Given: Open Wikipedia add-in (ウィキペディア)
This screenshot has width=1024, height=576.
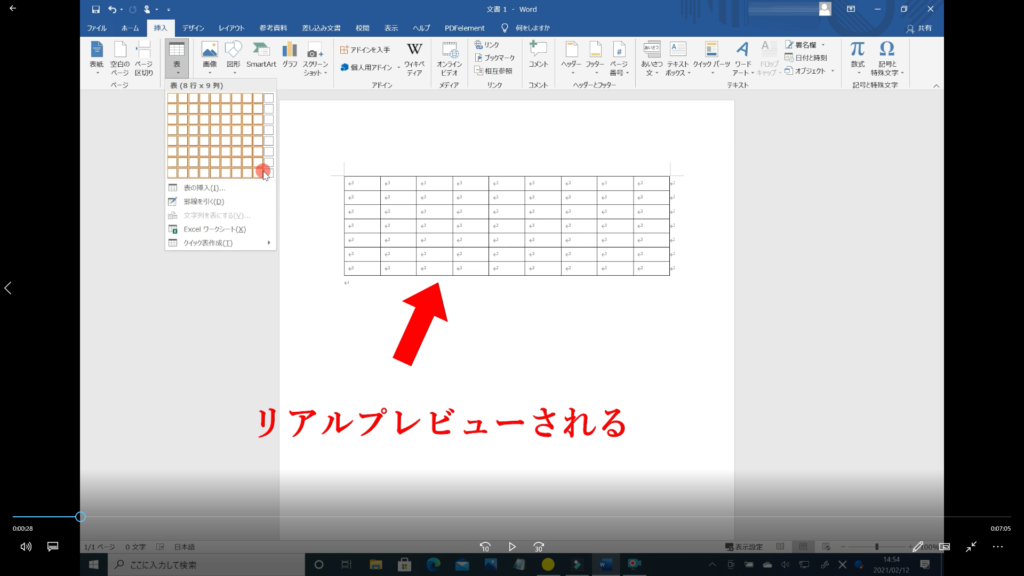Looking at the screenshot, I should [x=414, y=56].
